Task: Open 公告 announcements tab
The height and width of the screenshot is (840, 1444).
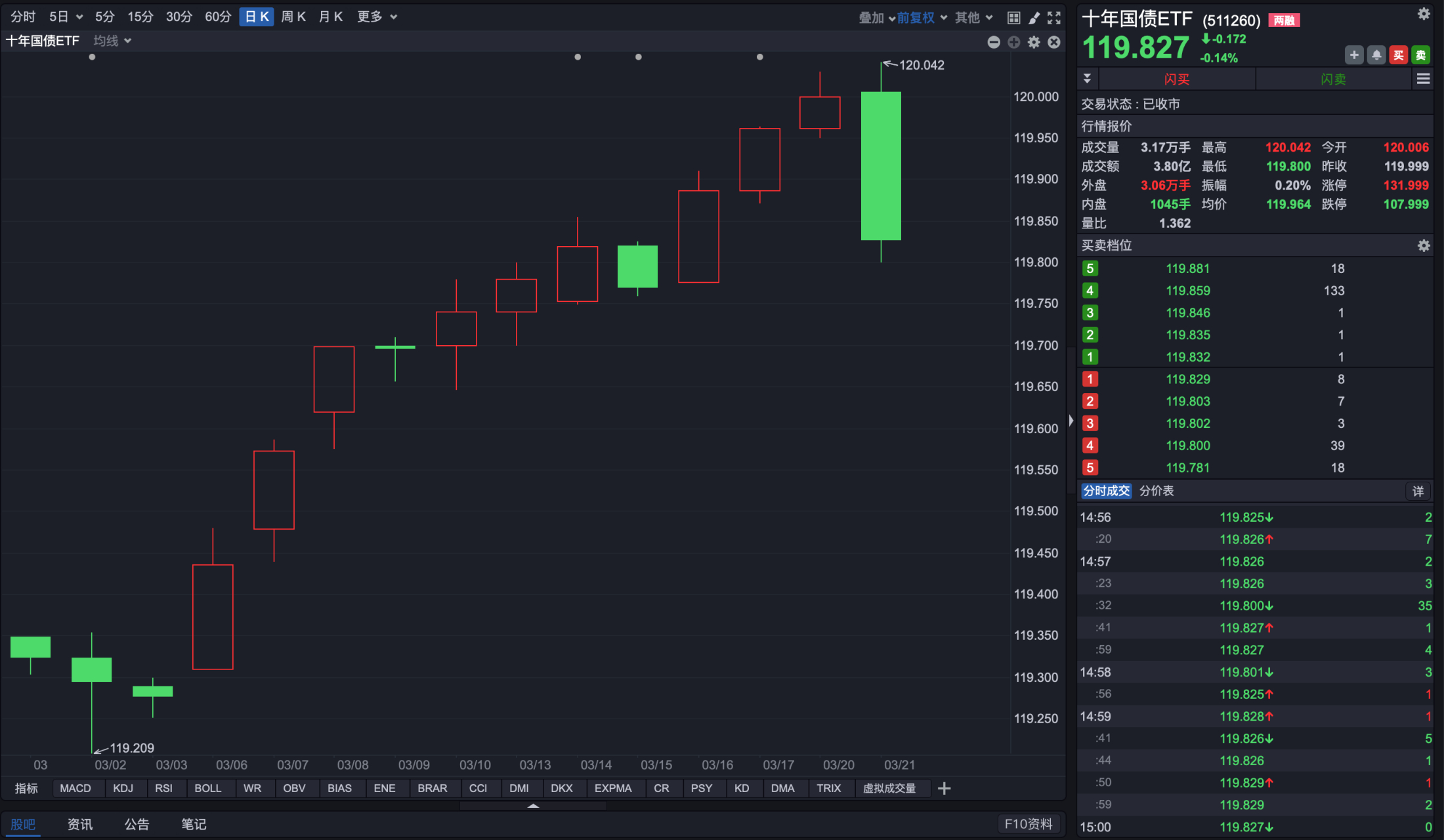Action: pyautogui.click(x=137, y=824)
